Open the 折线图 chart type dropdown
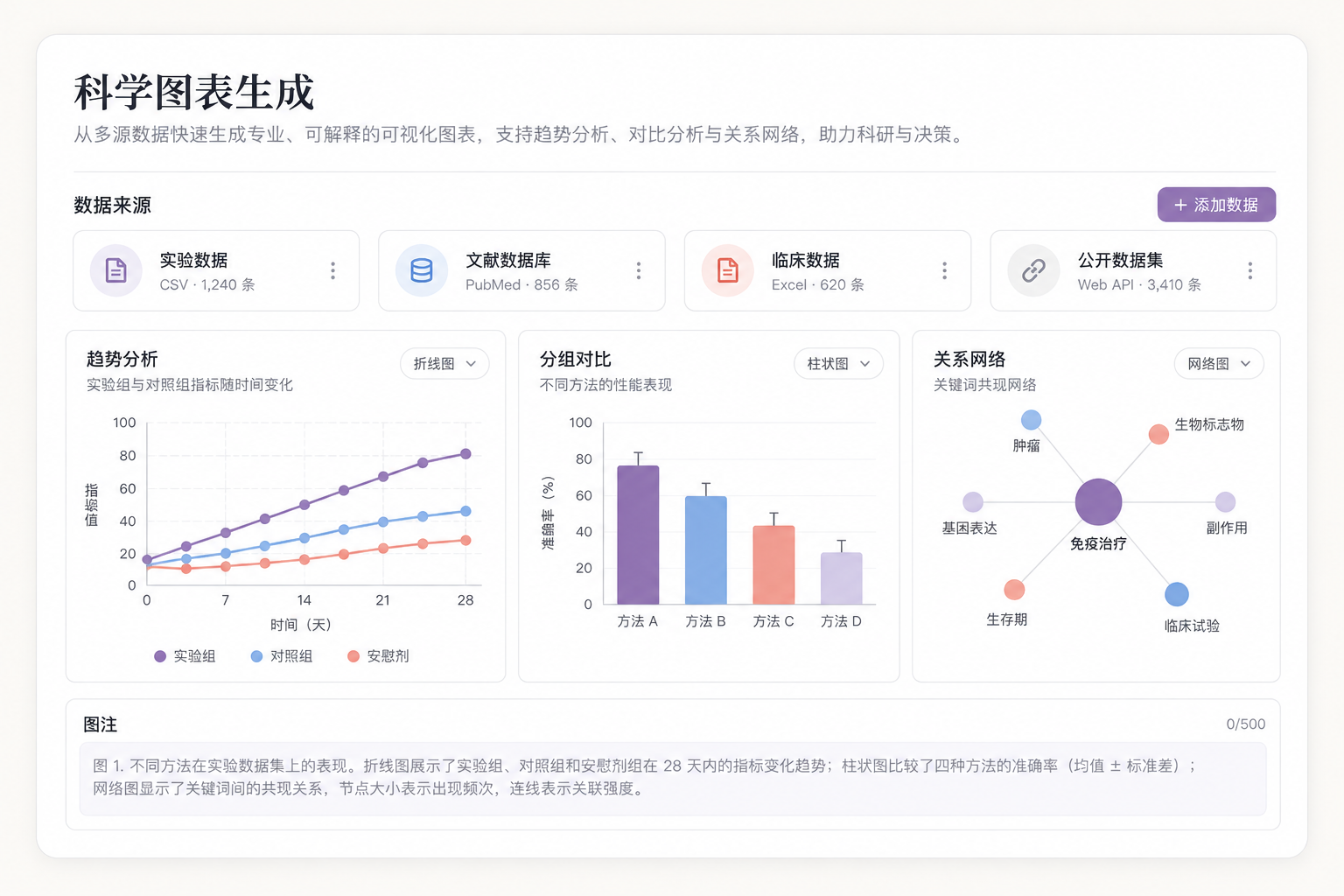 coord(444,364)
